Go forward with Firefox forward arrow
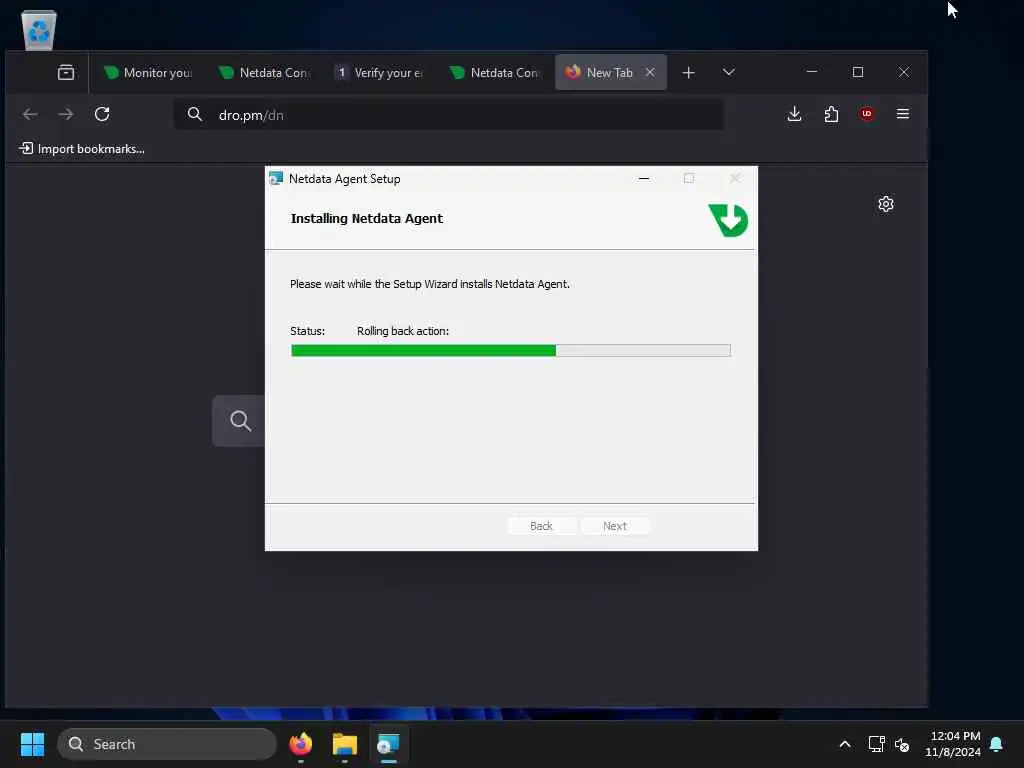The image size is (1024, 768). (x=65, y=114)
